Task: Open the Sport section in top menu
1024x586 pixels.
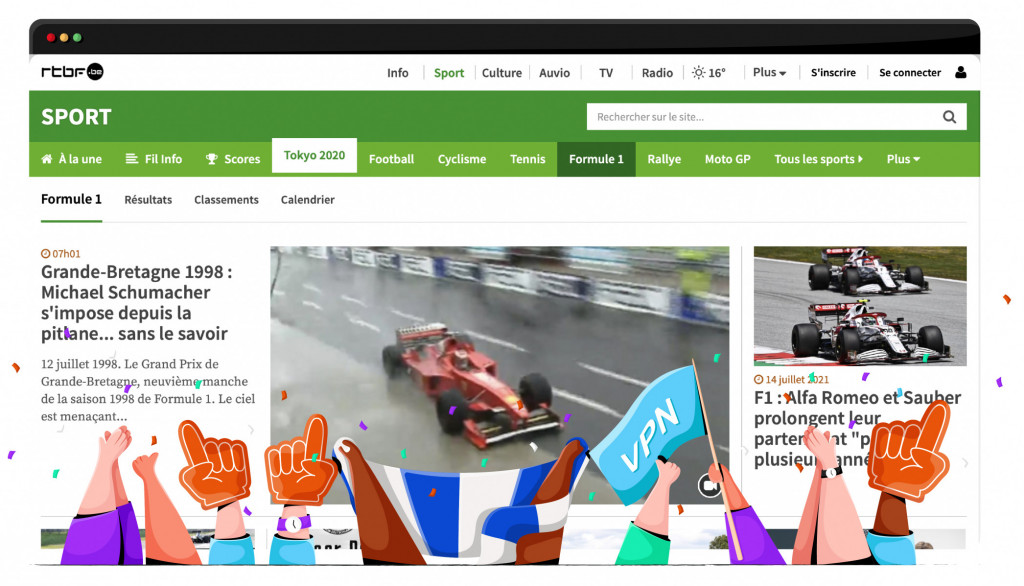Action: pos(449,73)
